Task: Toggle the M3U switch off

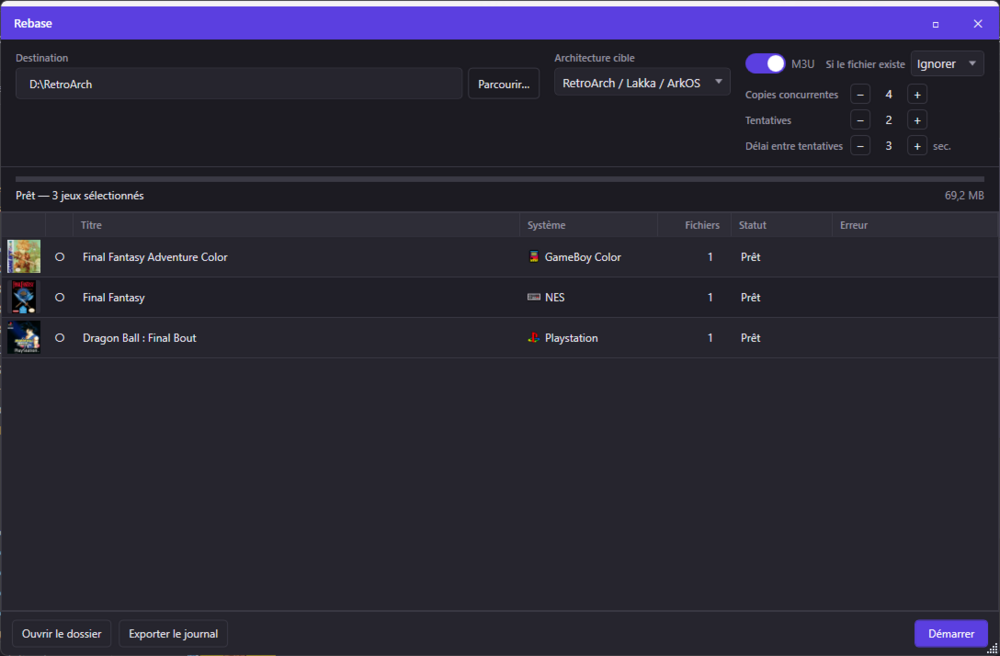Action: coord(765,64)
